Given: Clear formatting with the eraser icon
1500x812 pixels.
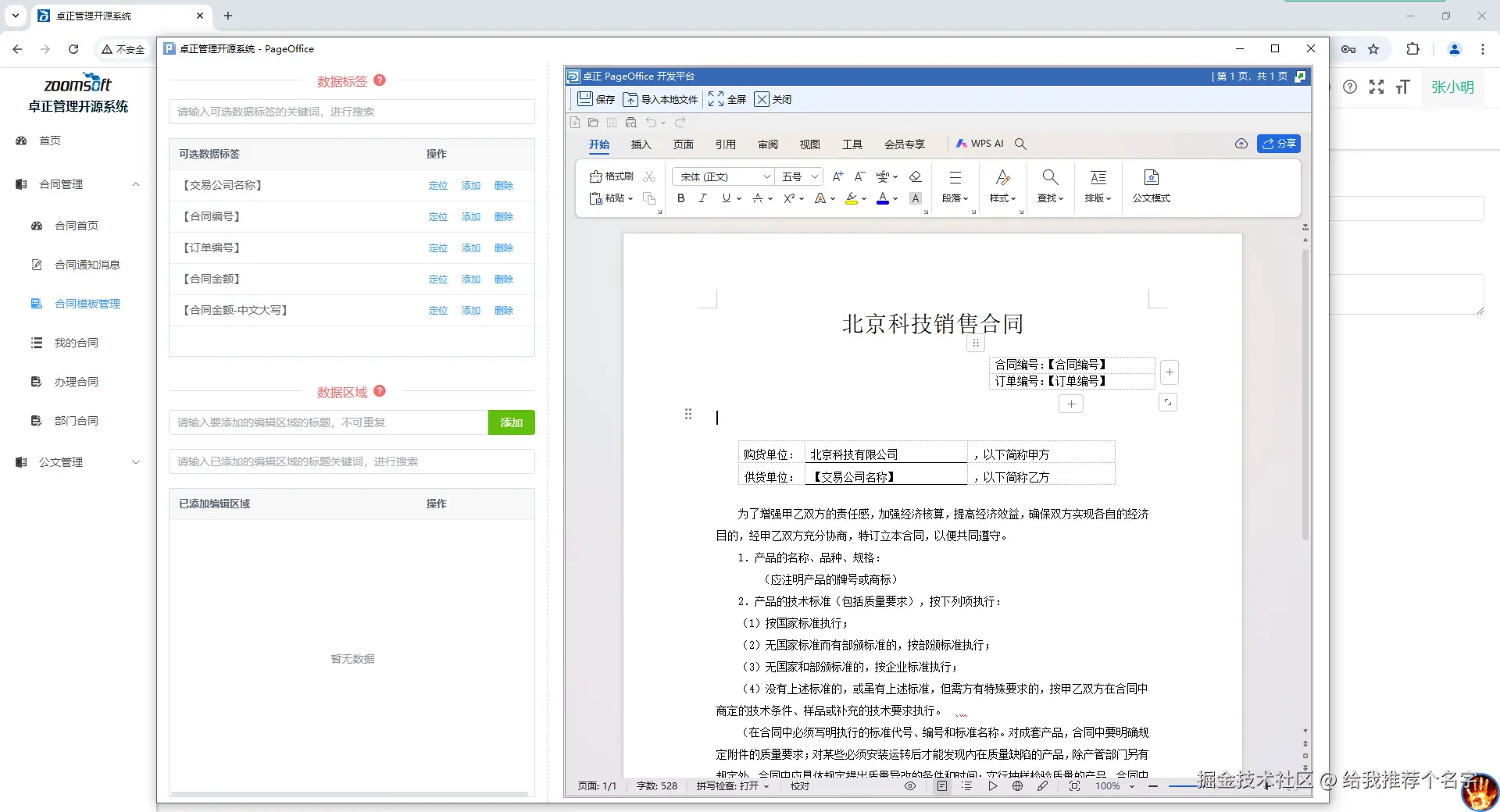Looking at the screenshot, I should 916,176.
